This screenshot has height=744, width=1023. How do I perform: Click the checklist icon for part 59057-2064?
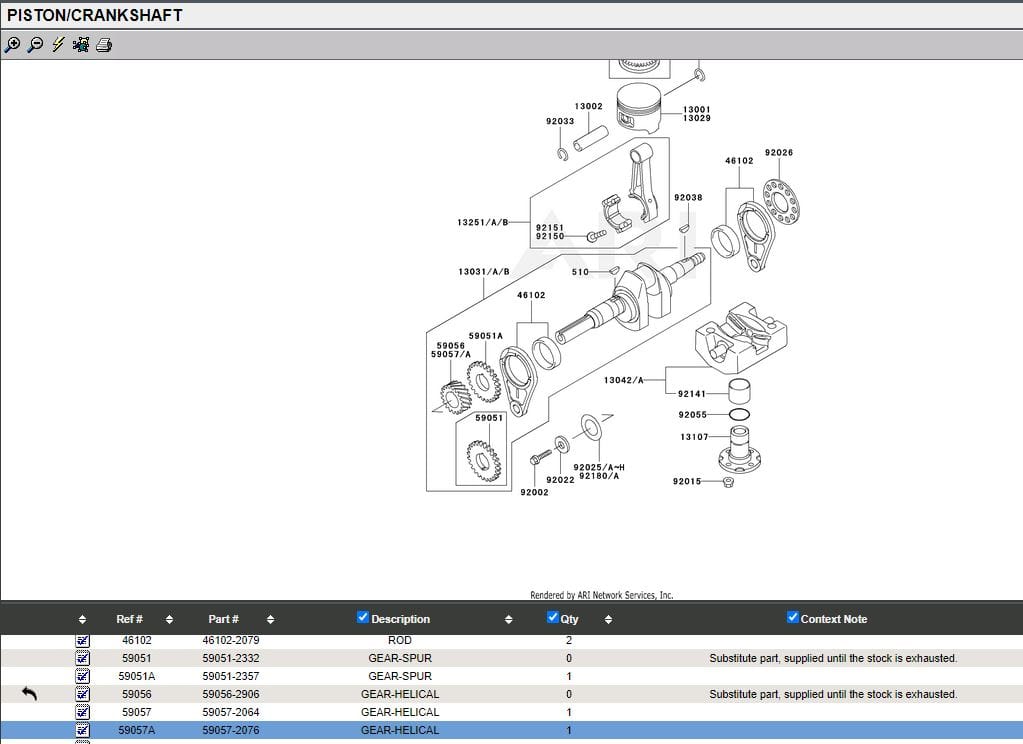[83, 712]
